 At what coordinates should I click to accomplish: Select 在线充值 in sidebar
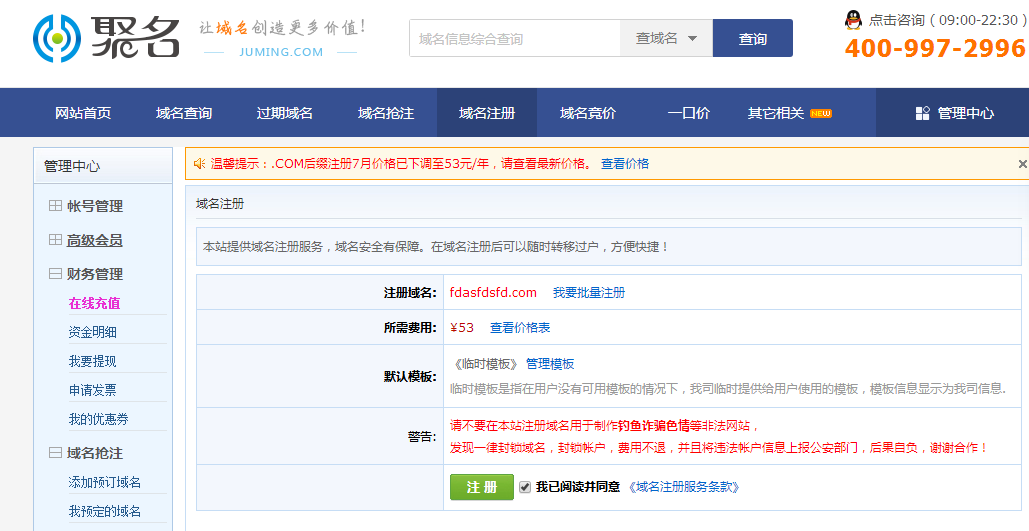click(94, 303)
